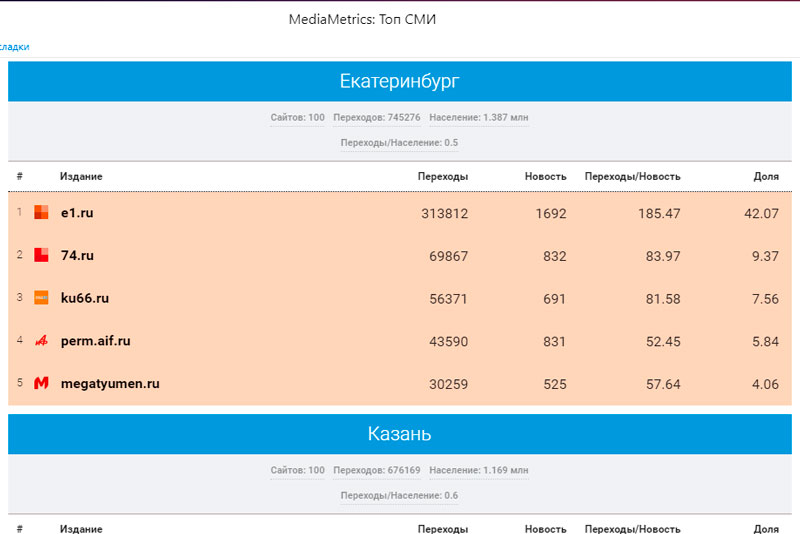Click the megatyumen.ru M icon
The width and height of the screenshot is (800, 534).
41,383
